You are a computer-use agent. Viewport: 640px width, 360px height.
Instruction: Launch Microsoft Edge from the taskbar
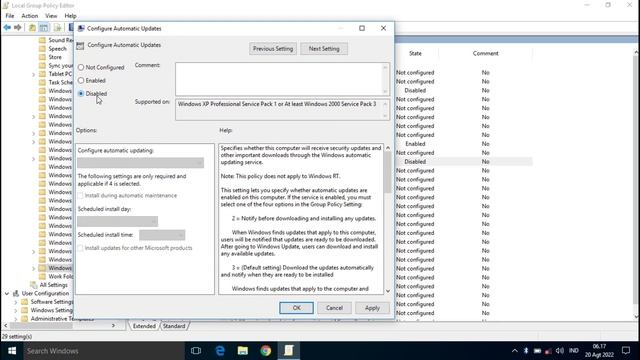[x=220, y=351]
